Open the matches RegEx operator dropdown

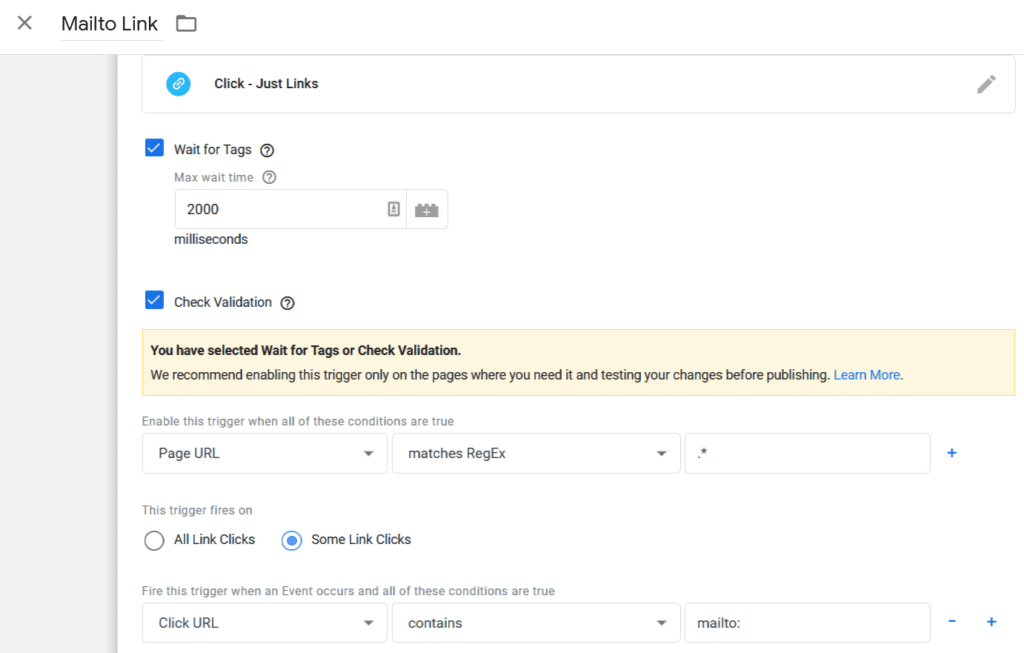[536, 453]
